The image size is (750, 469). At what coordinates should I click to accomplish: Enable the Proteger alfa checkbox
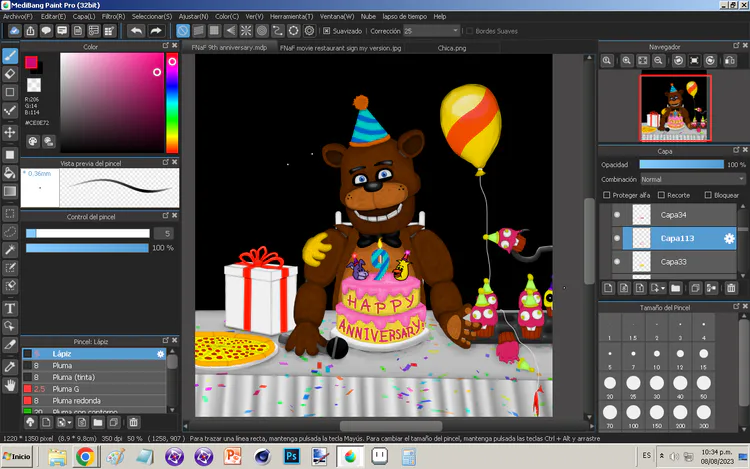click(x=607, y=195)
